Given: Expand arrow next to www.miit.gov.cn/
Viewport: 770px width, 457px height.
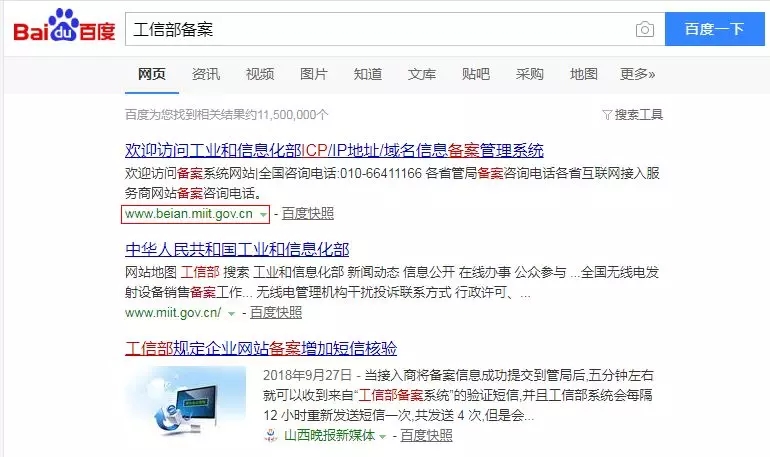Looking at the screenshot, I should (x=231, y=313).
